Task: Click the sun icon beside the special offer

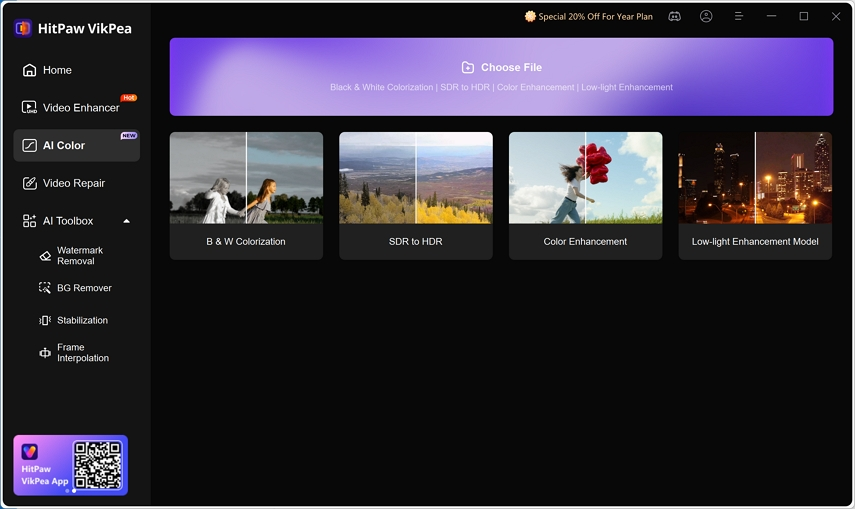Action: click(530, 16)
